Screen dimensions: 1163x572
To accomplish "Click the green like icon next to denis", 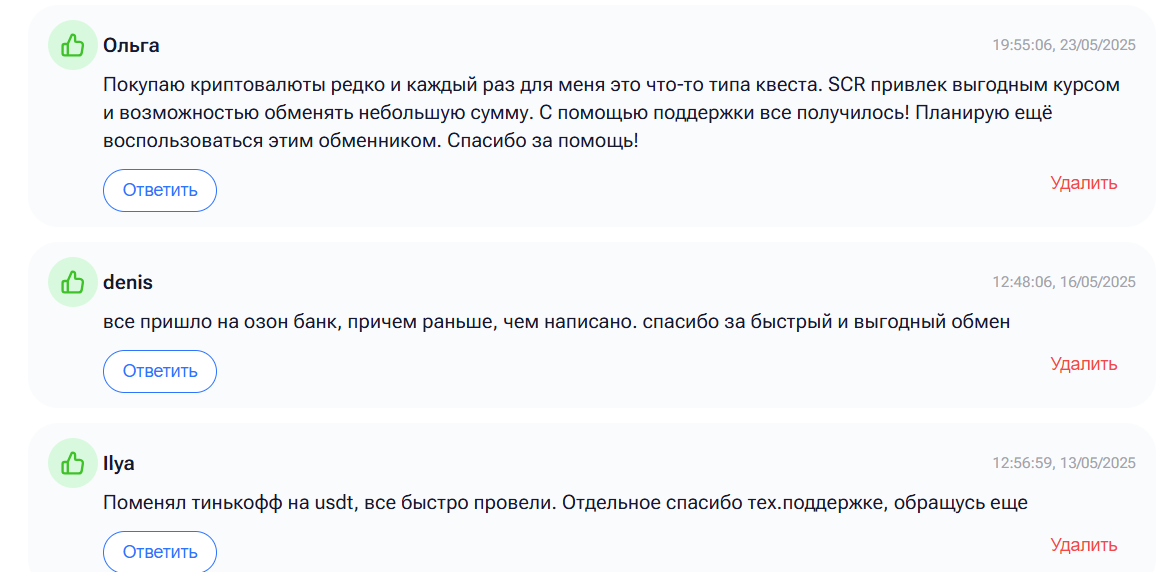I will click(x=73, y=283).
